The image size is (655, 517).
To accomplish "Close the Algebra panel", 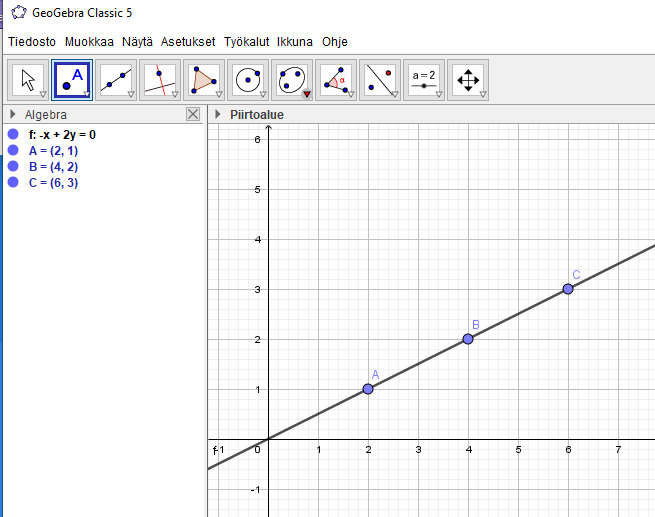I will (193, 115).
